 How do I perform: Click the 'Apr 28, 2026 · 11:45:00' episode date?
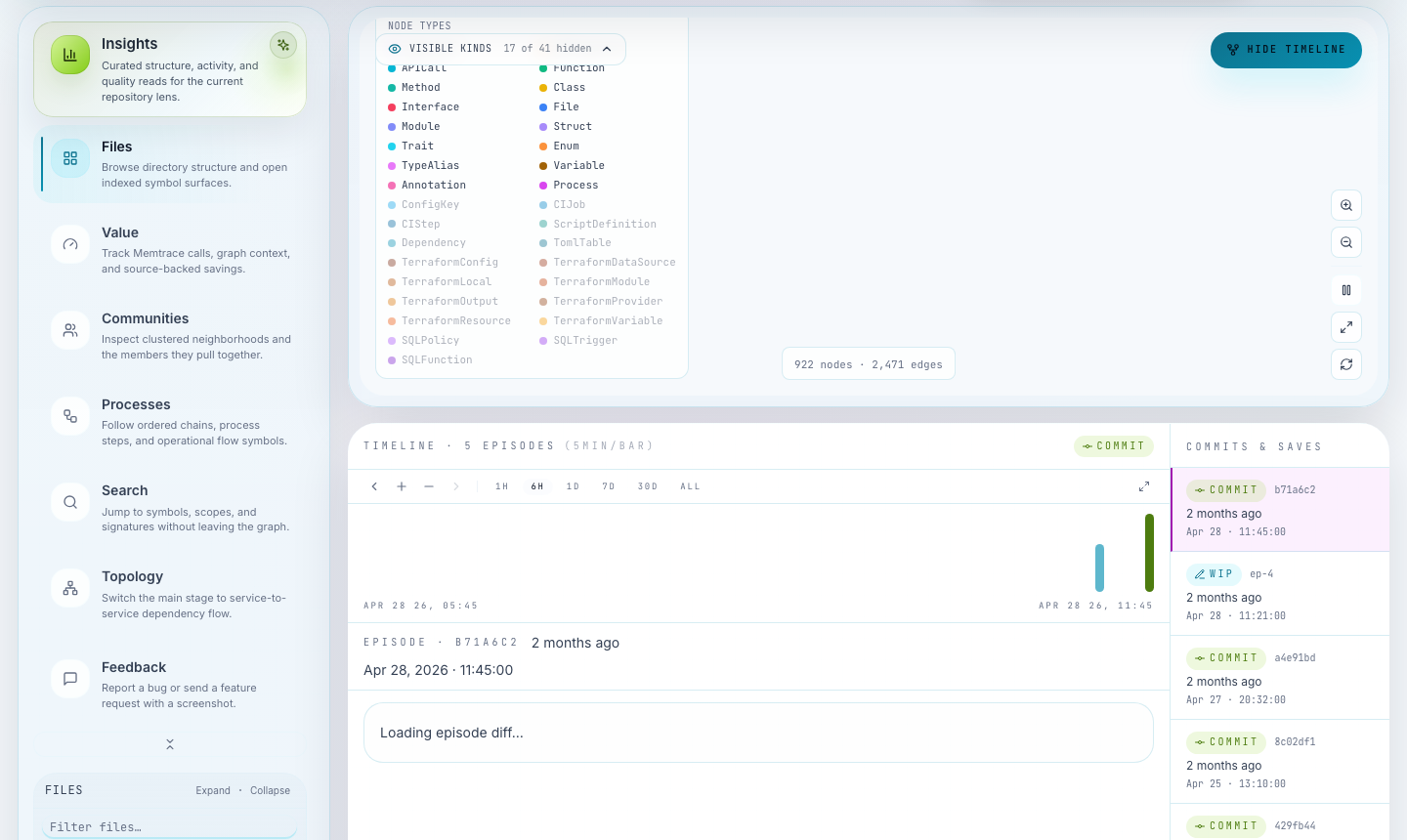438,670
